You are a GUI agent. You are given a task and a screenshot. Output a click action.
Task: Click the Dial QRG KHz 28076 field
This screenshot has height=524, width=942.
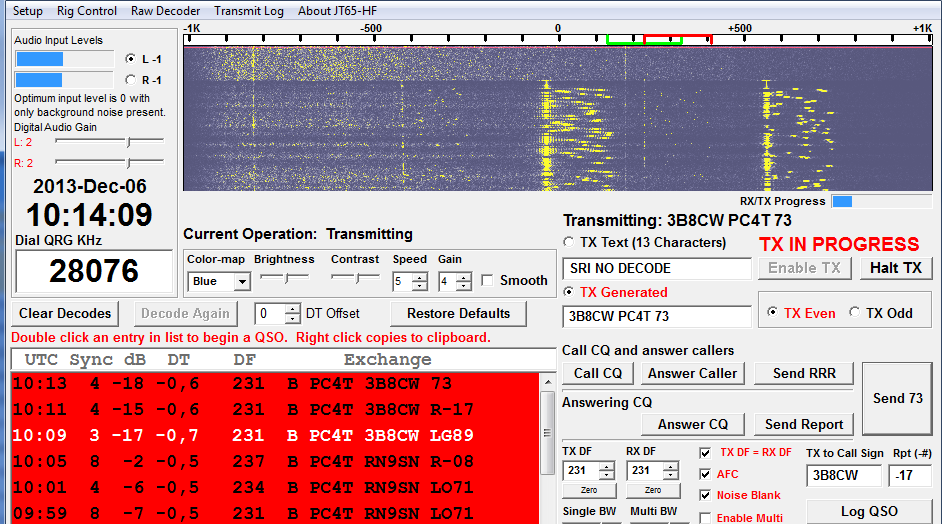pyautogui.click(x=94, y=271)
